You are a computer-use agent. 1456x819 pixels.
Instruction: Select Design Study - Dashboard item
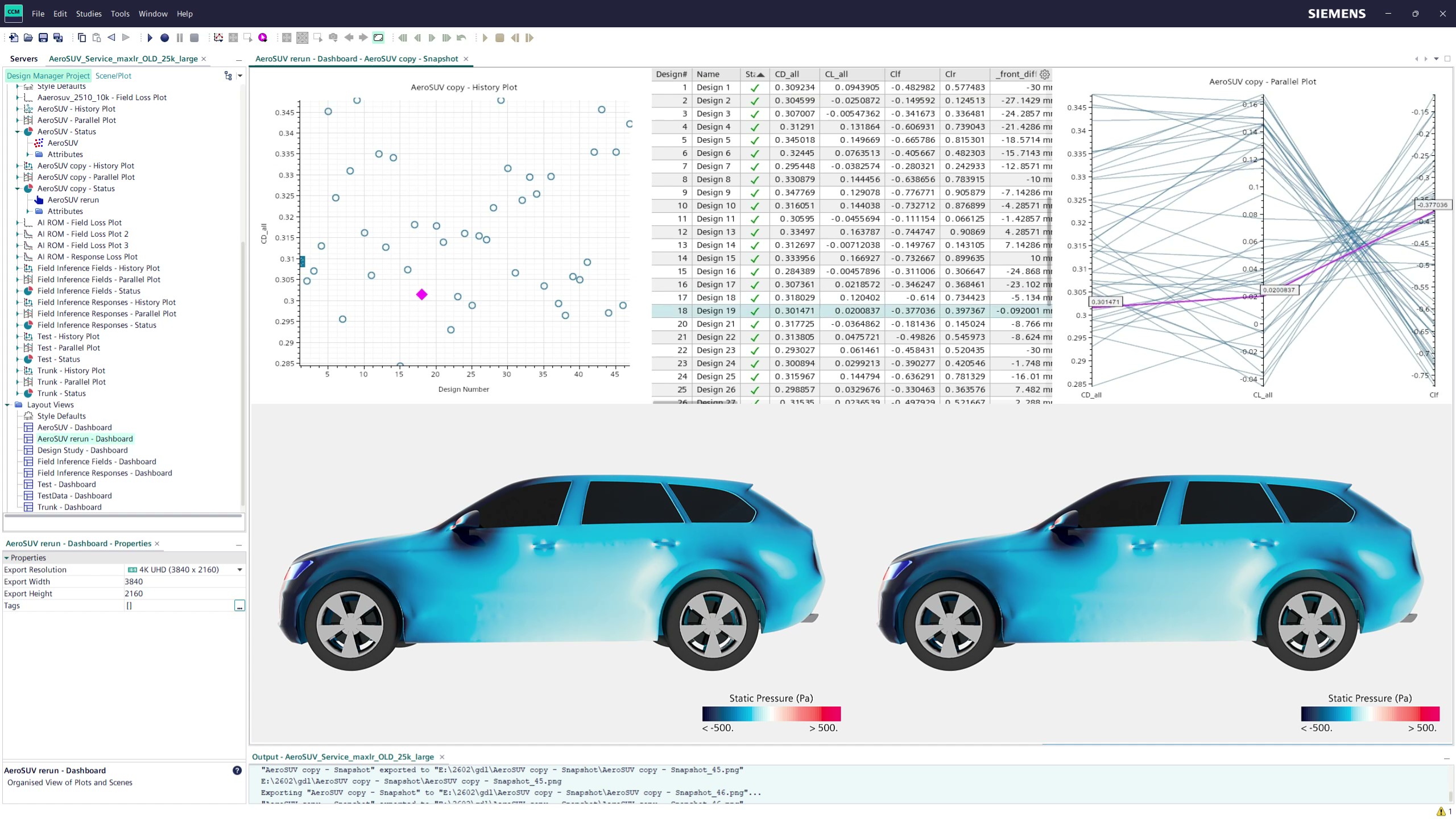coord(82,450)
